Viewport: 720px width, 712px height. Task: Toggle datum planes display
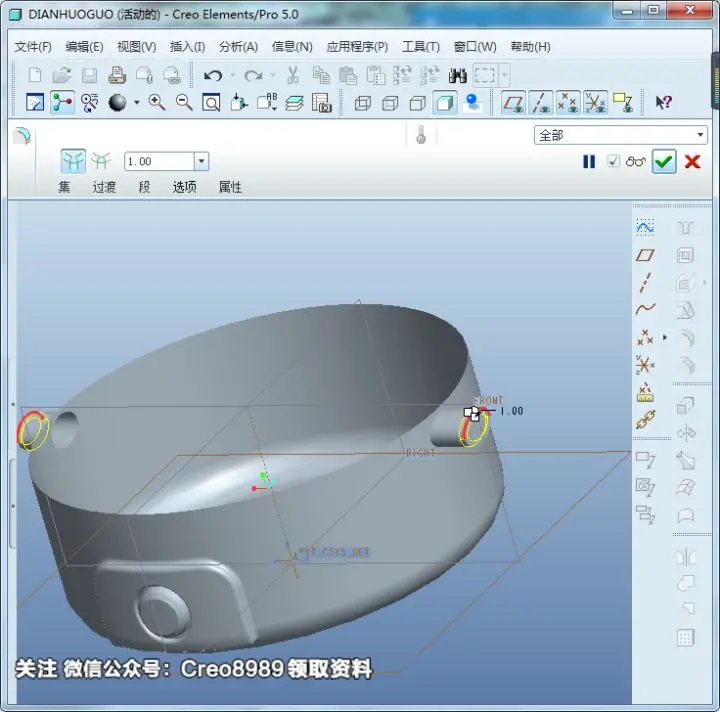point(513,102)
